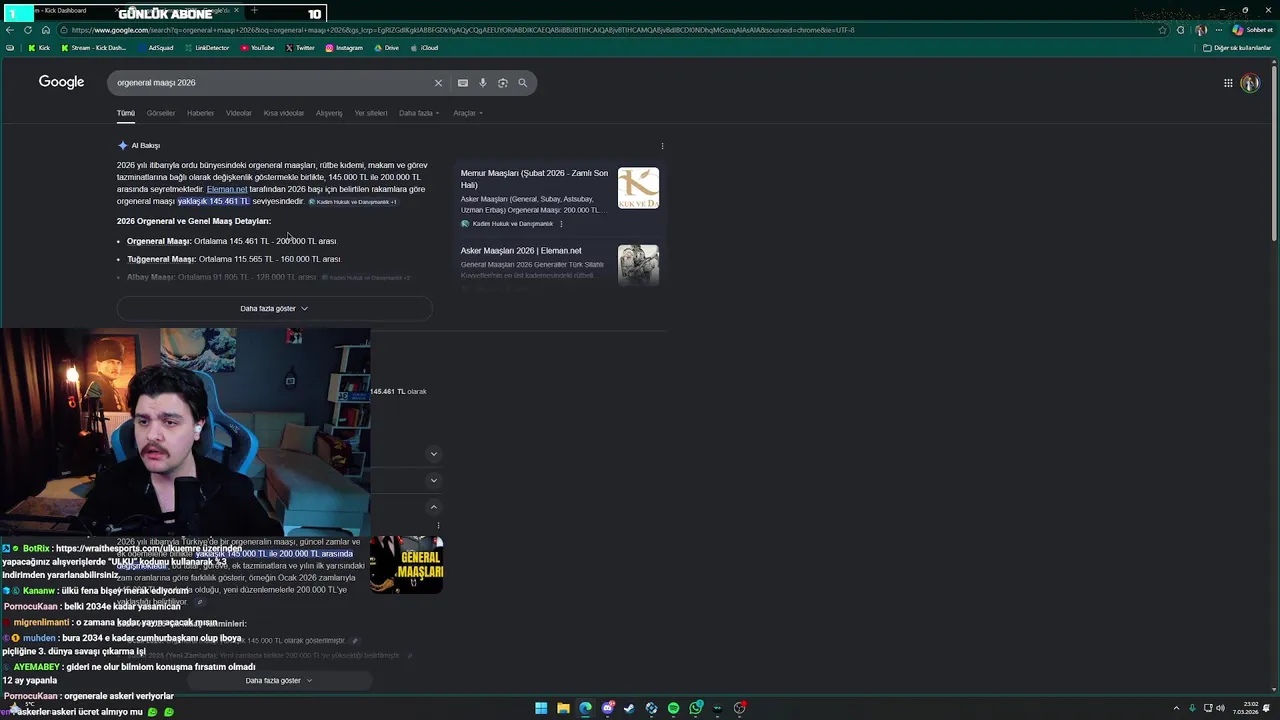The height and width of the screenshot is (720, 1280).
Task: Click the browser back arrow
Action: click(10, 30)
